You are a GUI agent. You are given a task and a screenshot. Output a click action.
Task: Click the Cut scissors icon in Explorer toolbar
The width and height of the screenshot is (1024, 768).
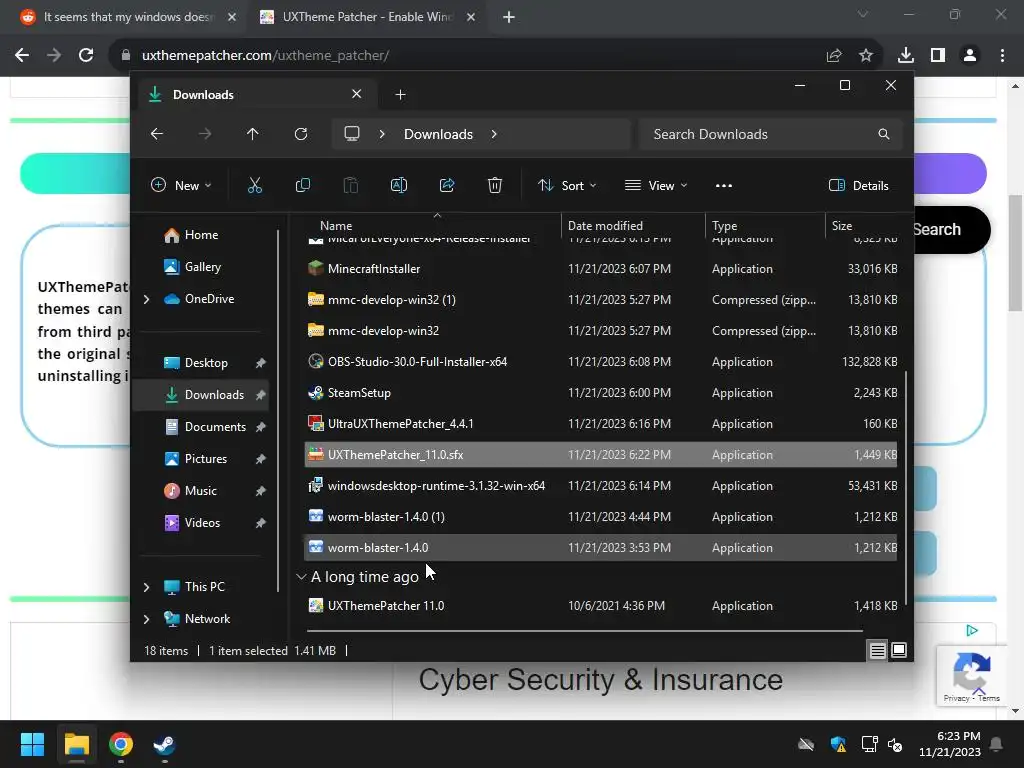(255, 185)
